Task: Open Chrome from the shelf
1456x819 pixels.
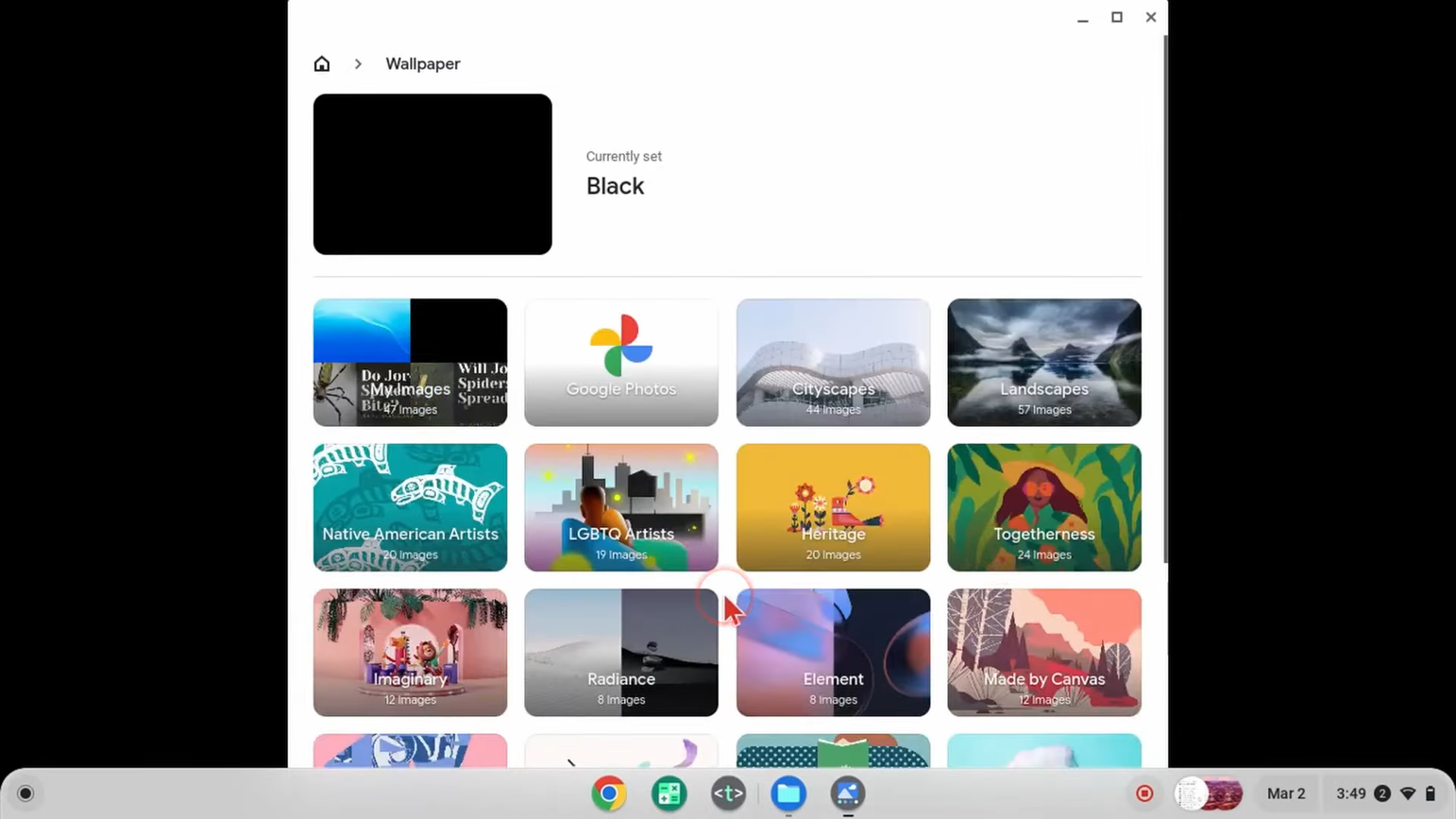Action: click(609, 793)
